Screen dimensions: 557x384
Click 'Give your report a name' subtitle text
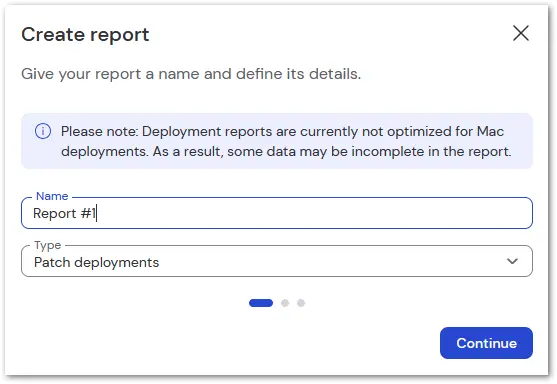[191, 74]
